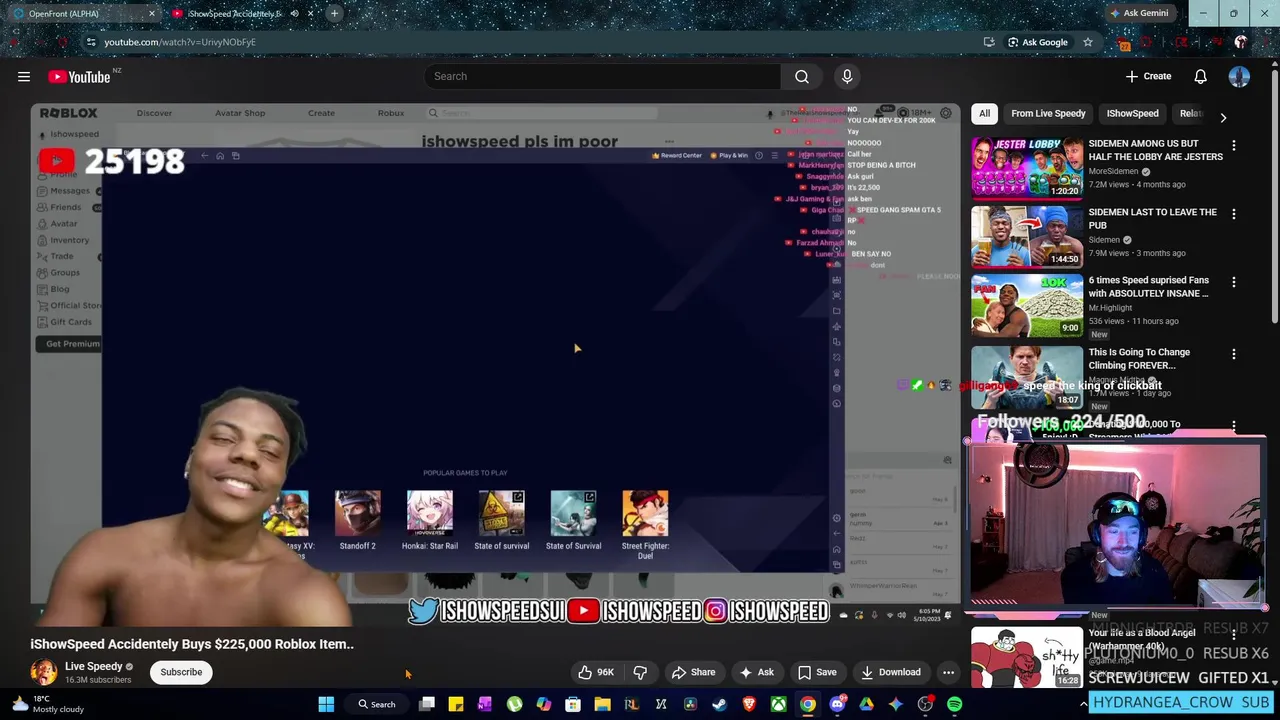Open YouTube notifications bell
The width and height of the screenshot is (1280, 720).
[x=1200, y=77]
